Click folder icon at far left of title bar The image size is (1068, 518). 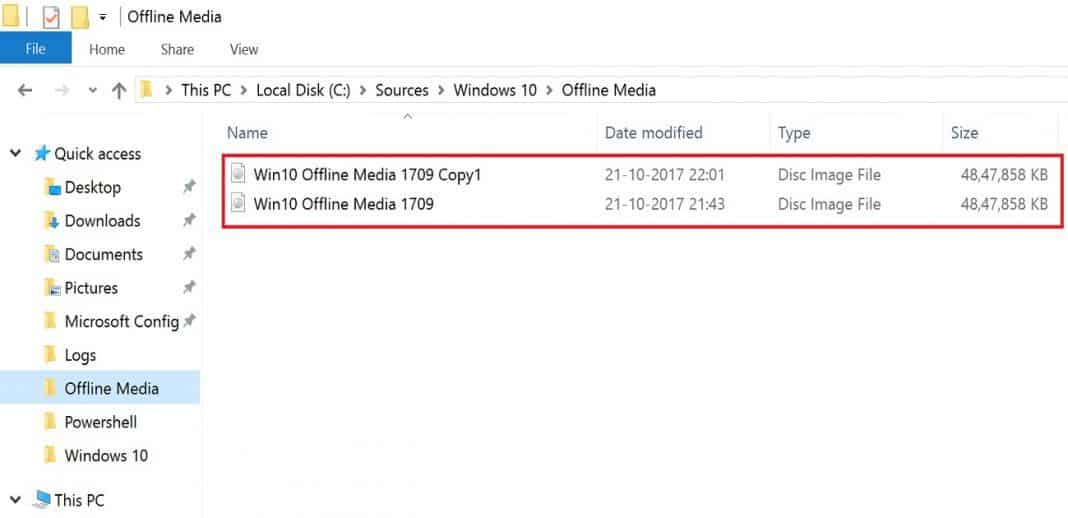[x=10, y=17]
